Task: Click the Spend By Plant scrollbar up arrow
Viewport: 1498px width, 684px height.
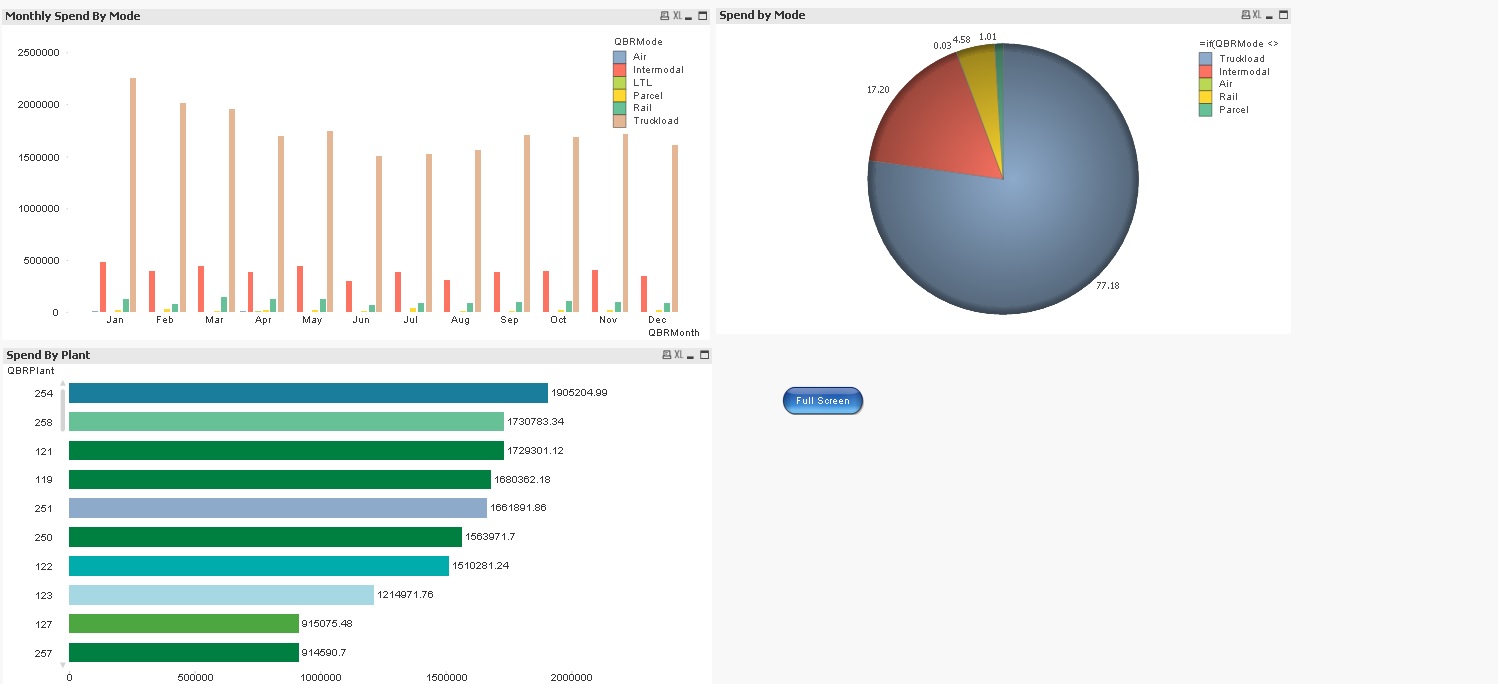Action: 62,381
